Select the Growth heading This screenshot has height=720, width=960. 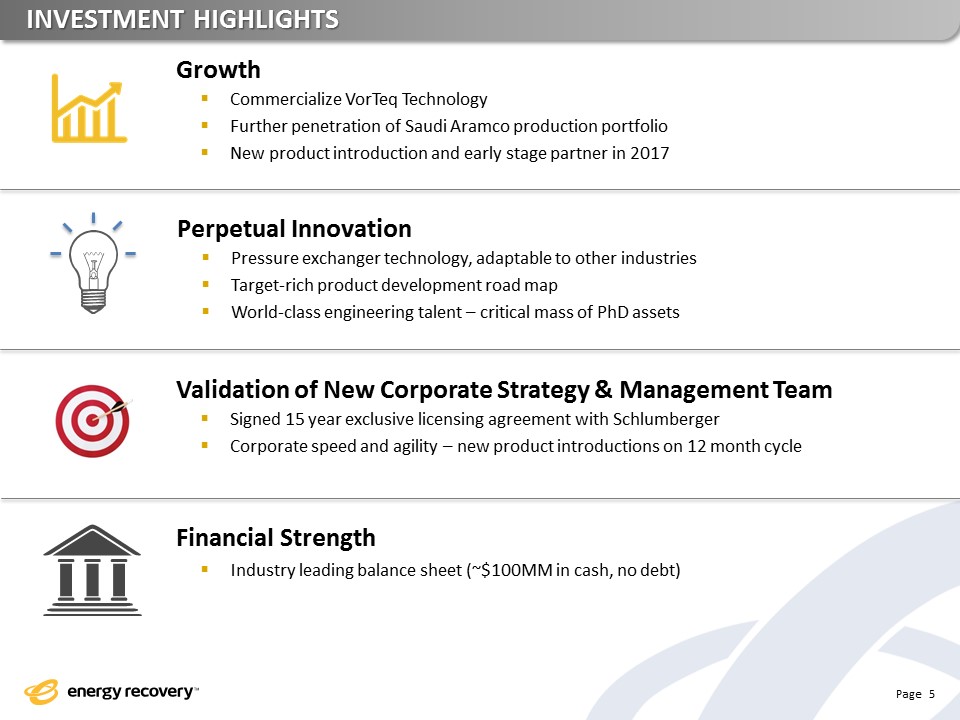(218, 70)
